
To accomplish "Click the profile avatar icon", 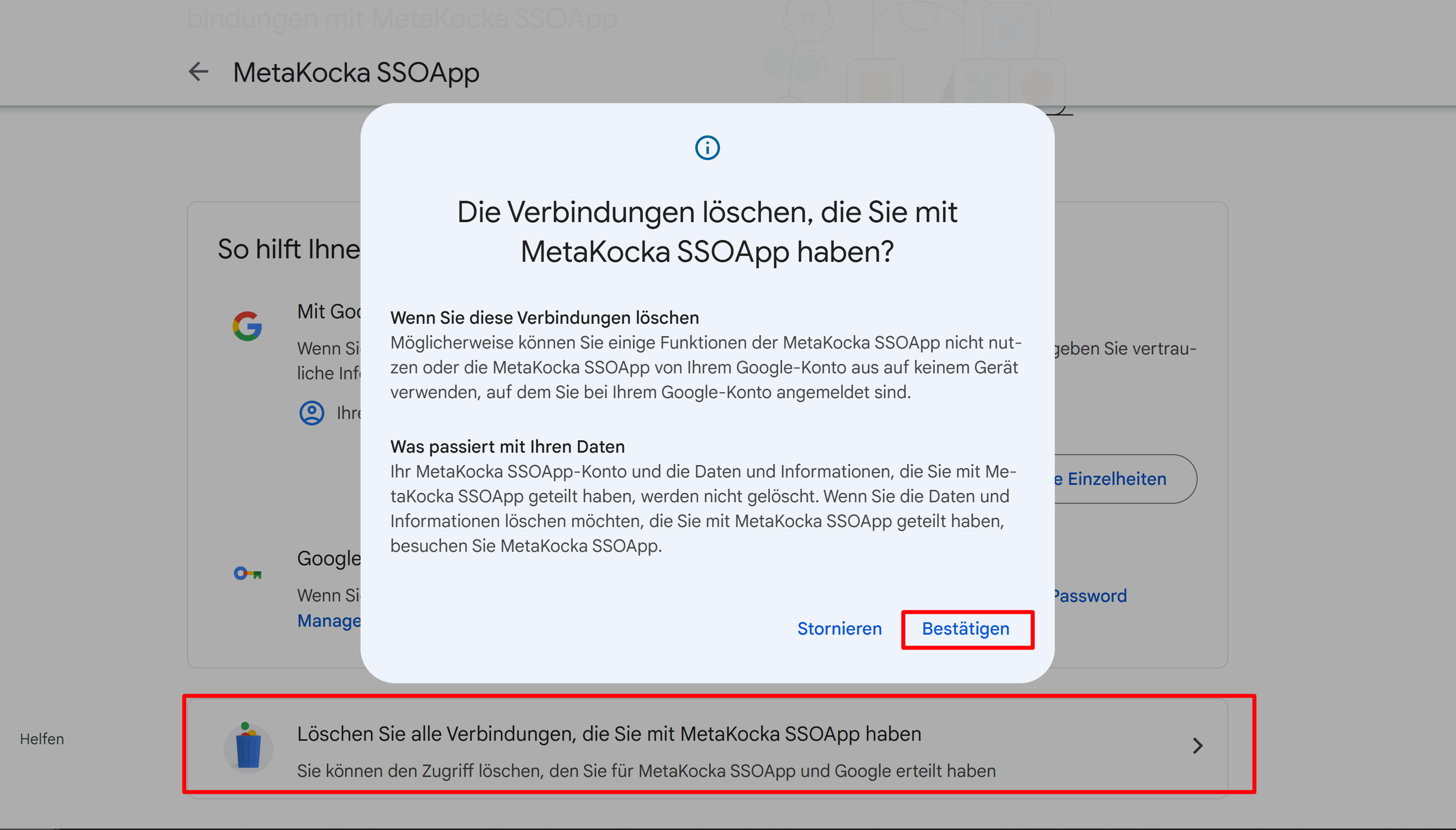I will pyautogui.click(x=312, y=413).
